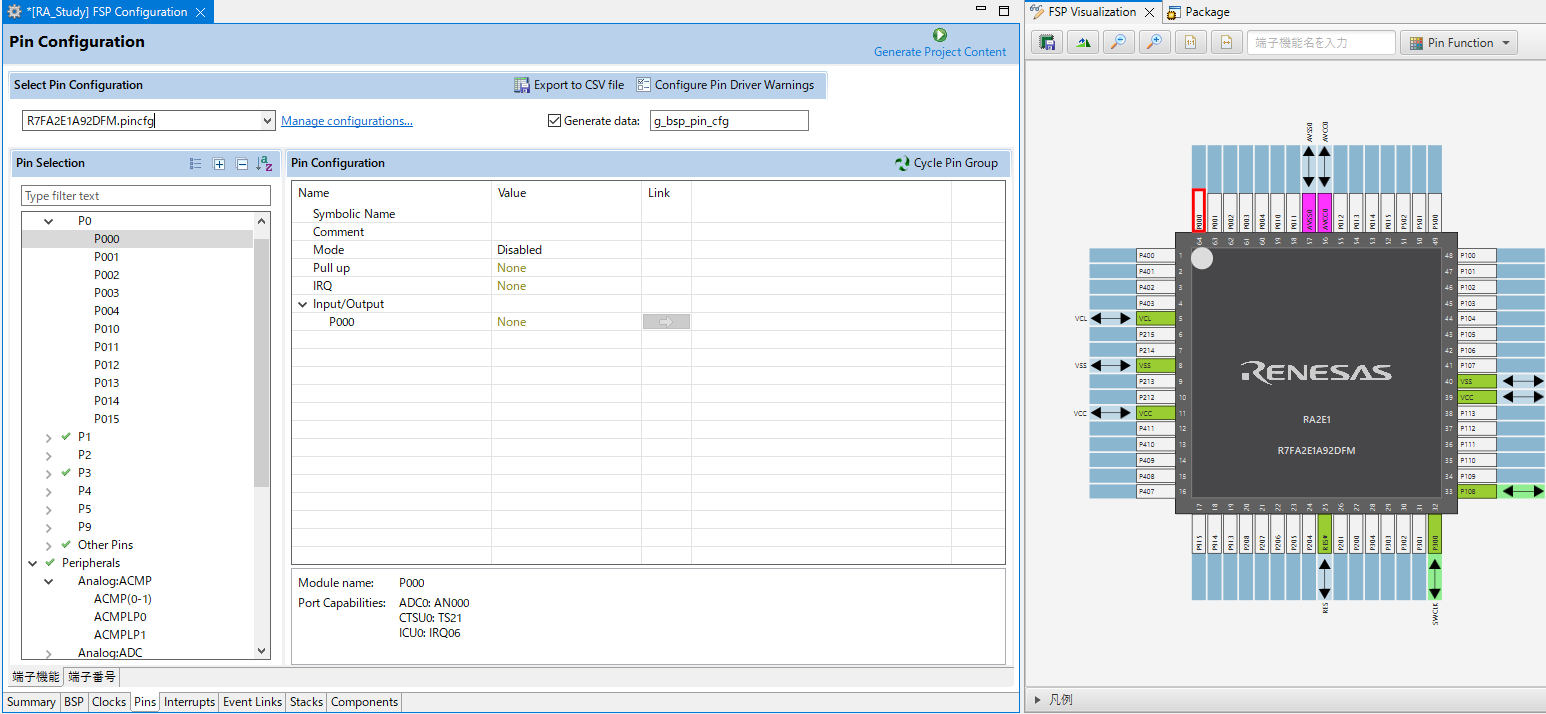Viewport: 1546px width, 714px height.
Task: Switch to the Clocks tab
Action: 109,702
